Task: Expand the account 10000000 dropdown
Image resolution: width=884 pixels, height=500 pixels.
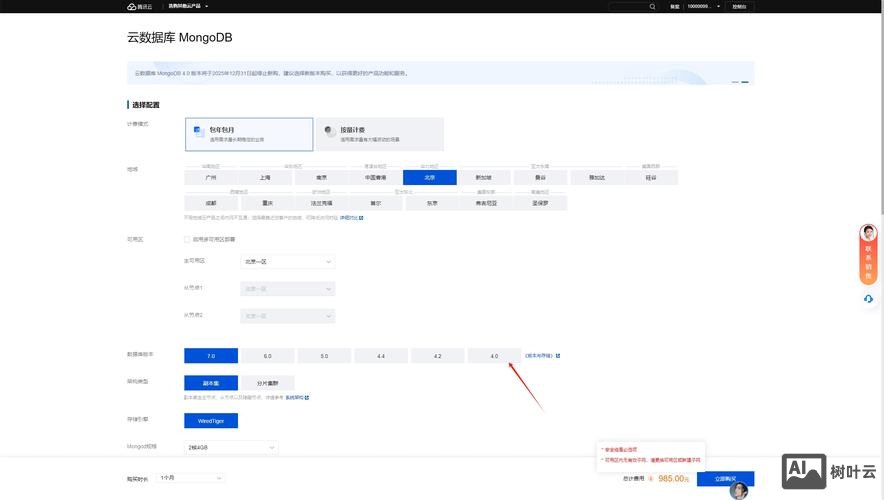Action: [703, 6]
